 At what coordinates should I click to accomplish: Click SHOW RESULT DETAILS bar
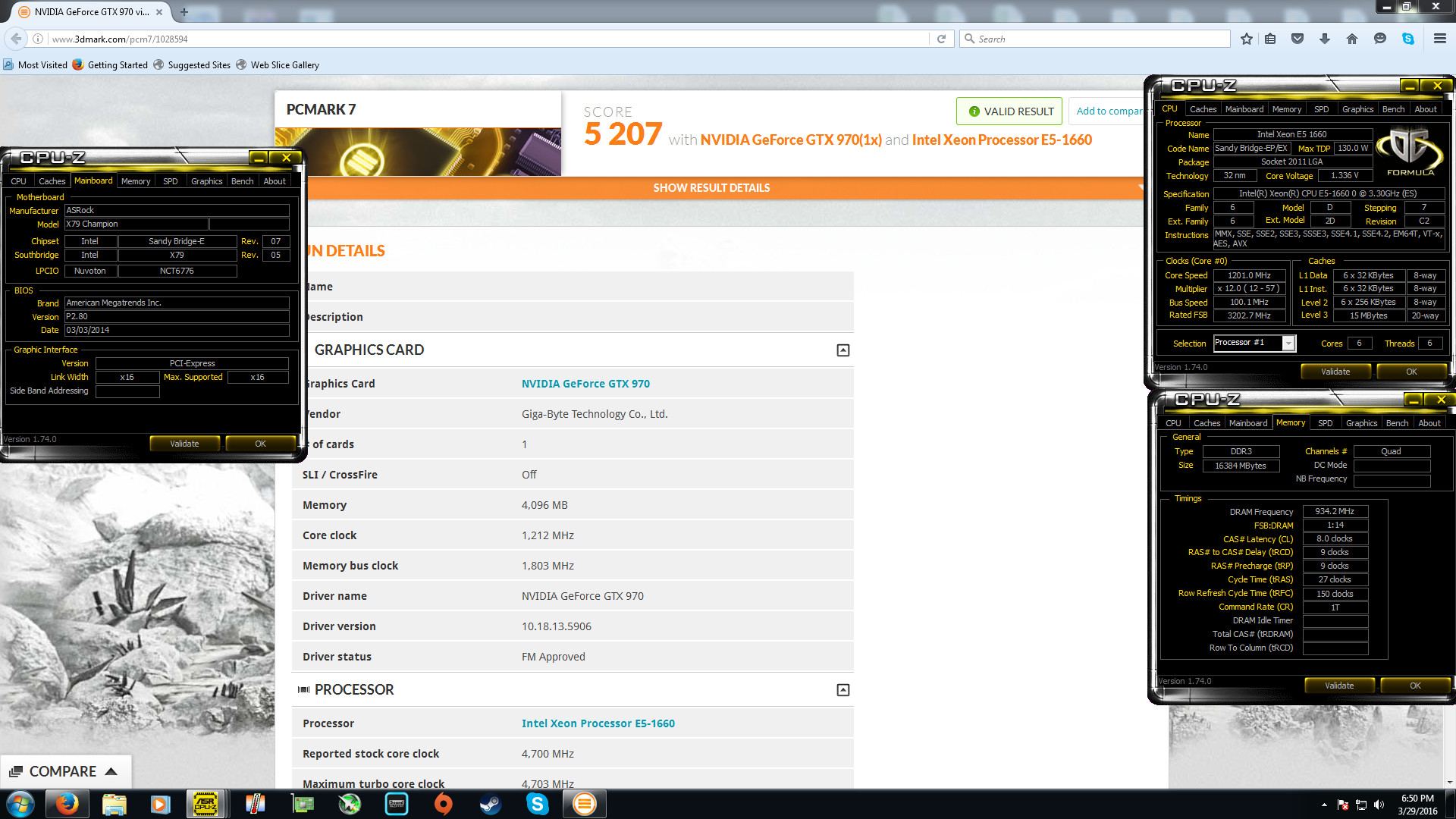click(711, 188)
